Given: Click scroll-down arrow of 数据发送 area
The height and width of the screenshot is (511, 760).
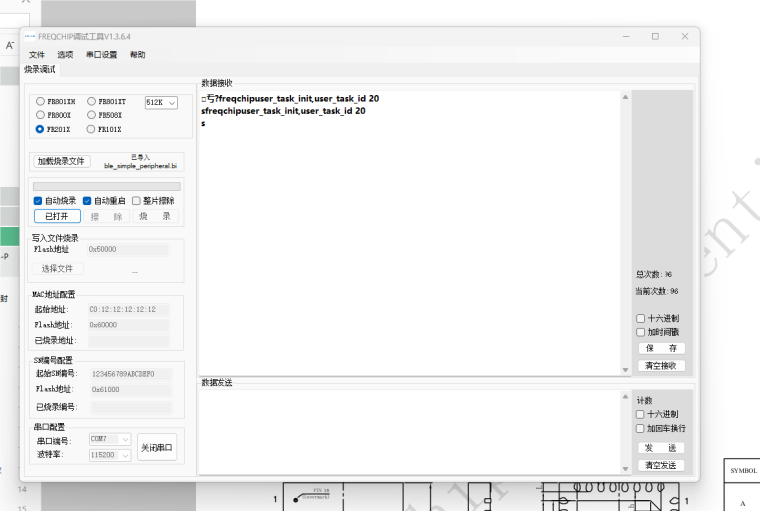Looking at the screenshot, I should pyautogui.click(x=626, y=468).
